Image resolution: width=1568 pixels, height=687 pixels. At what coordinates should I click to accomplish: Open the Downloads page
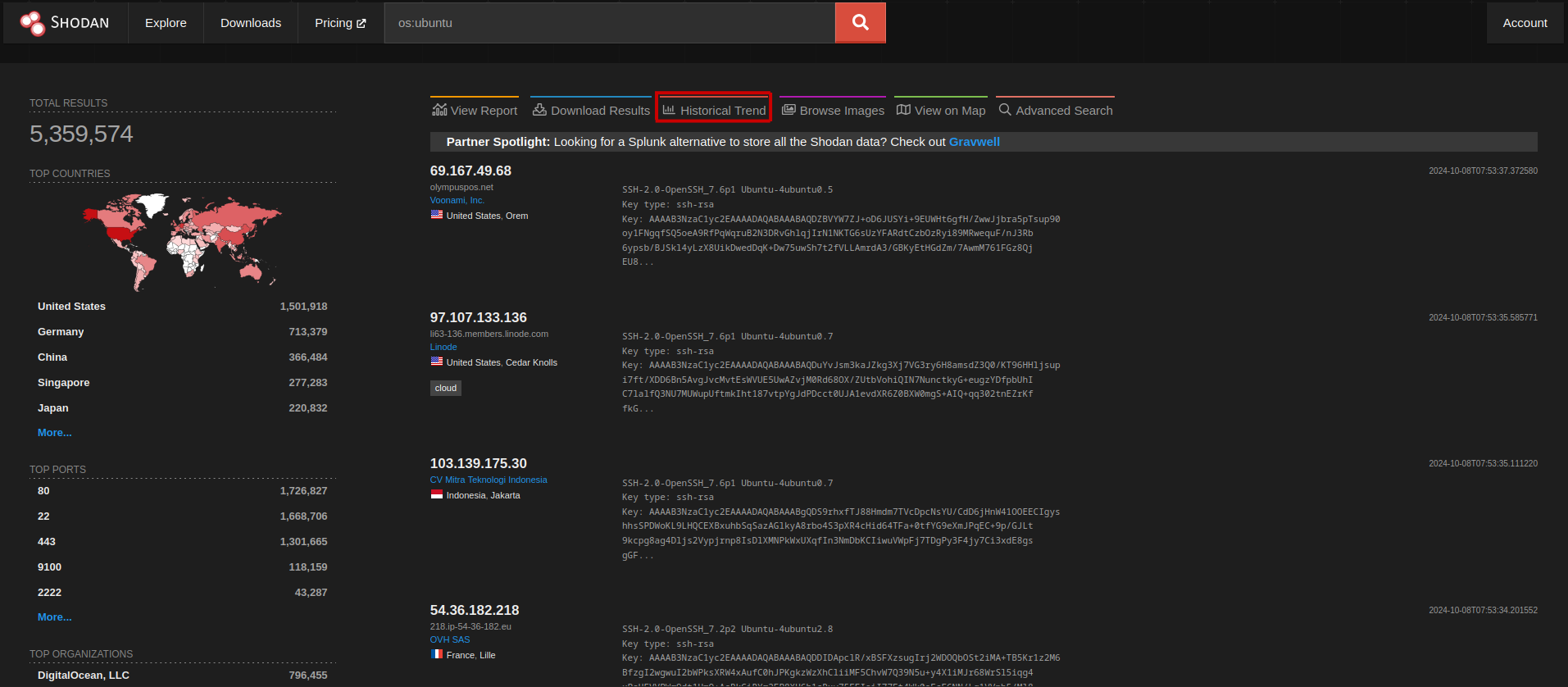click(x=251, y=23)
